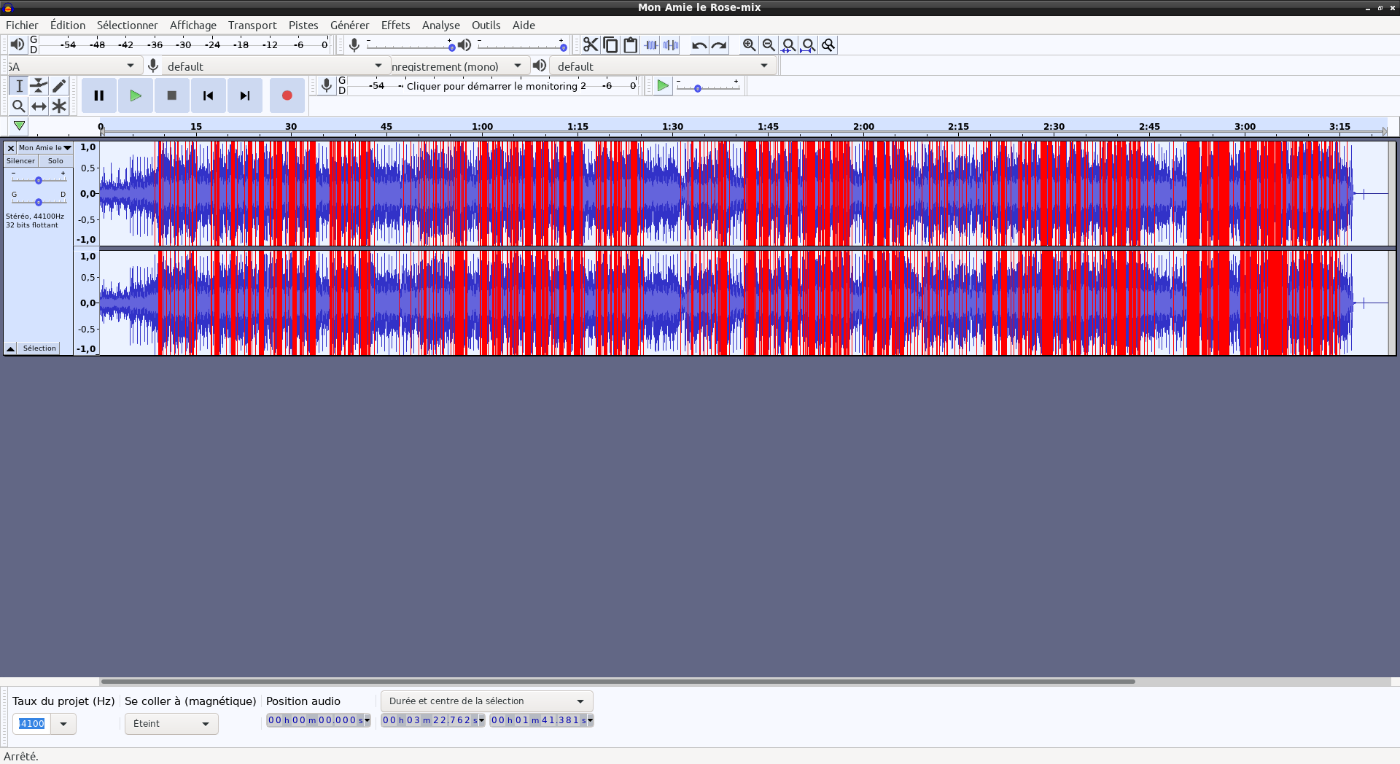This screenshot has width=1400, height=764.
Task: Click the track pan G/D slider
Action: click(x=38, y=202)
